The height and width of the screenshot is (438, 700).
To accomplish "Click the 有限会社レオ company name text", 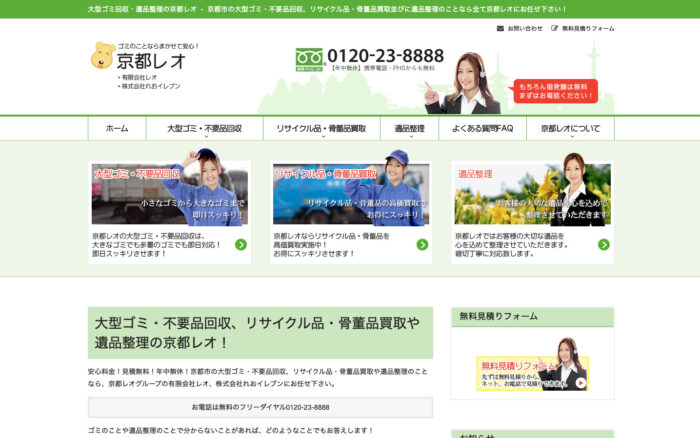I will click(139, 77).
